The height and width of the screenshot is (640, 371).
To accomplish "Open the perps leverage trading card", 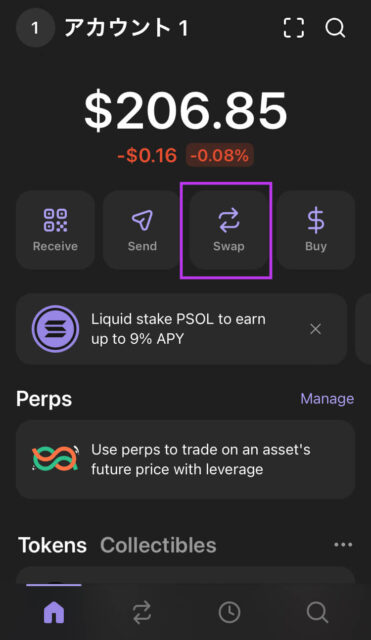I will (185, 459).
